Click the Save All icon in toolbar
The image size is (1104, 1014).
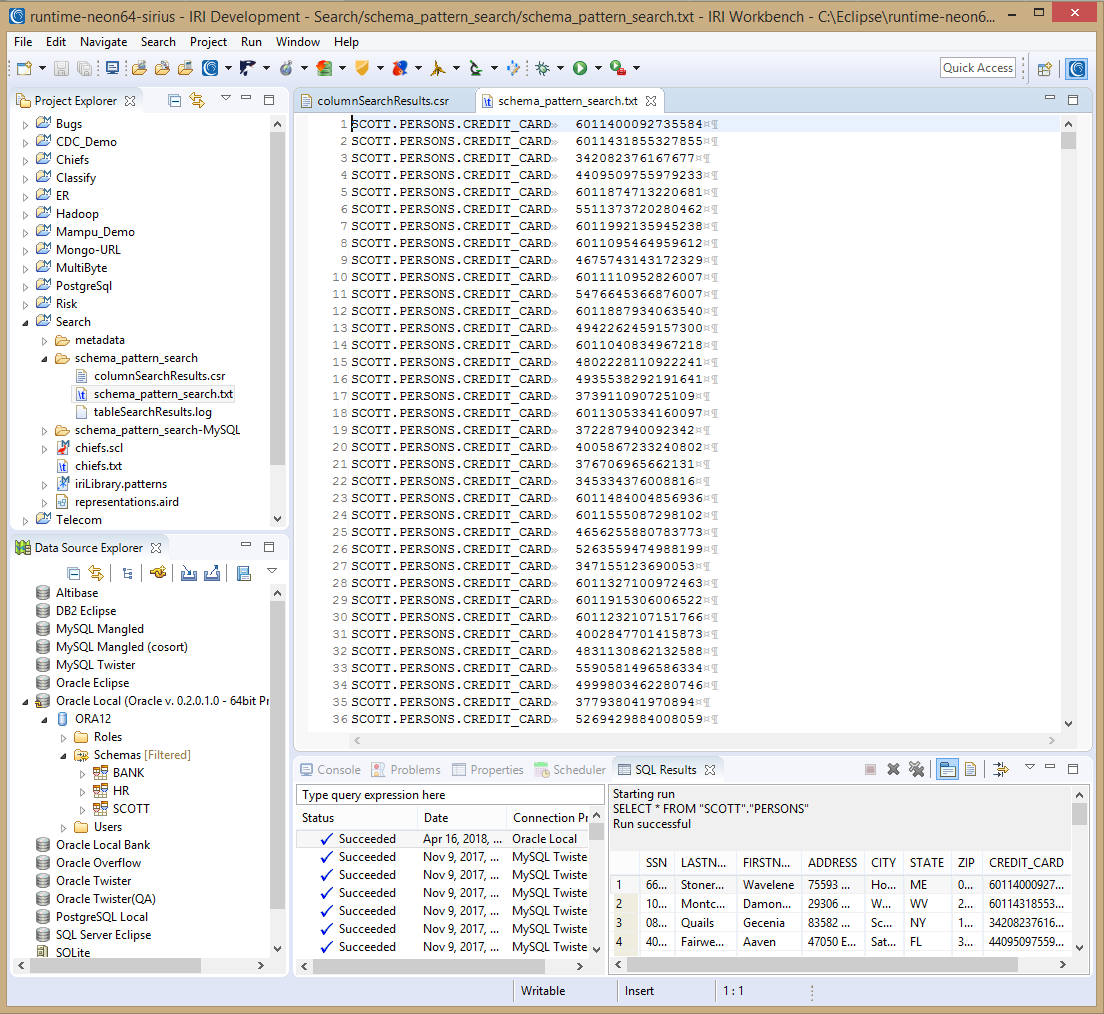point(84,68)
